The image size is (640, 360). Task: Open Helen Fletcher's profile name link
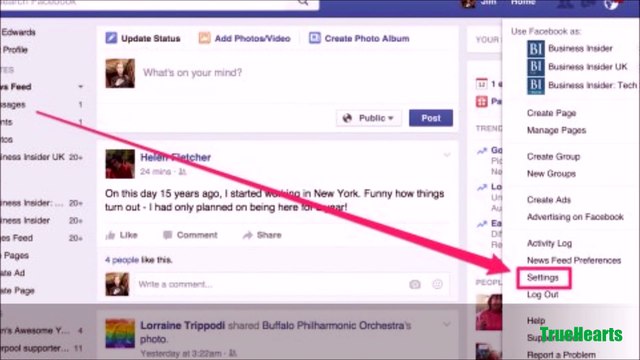pyautogui.click(x=176, y=157)
